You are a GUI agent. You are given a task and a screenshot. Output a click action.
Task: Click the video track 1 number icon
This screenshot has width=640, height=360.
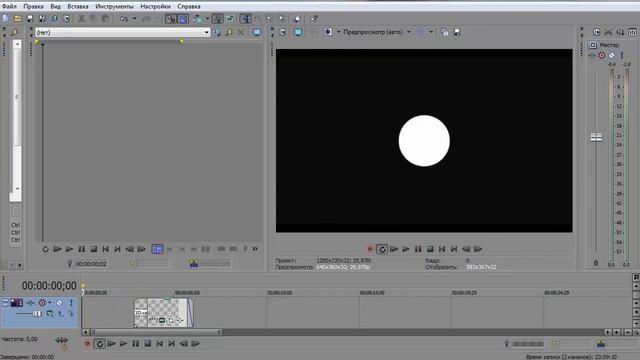(x=17, y=303)
